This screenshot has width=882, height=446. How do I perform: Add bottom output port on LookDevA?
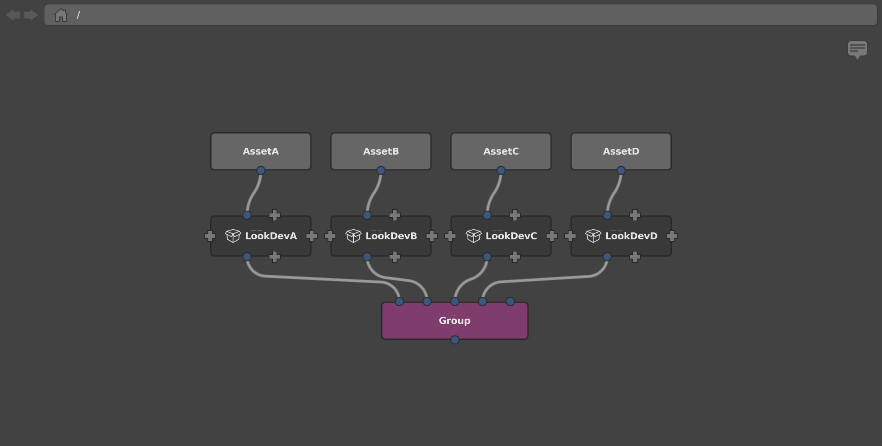(x=274, y=257)
